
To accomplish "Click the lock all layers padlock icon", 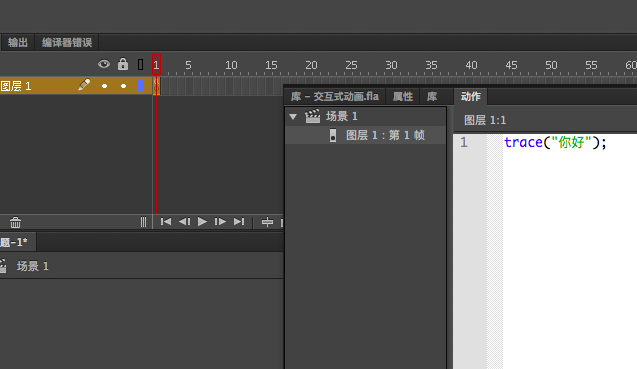I will coord(123,64).
